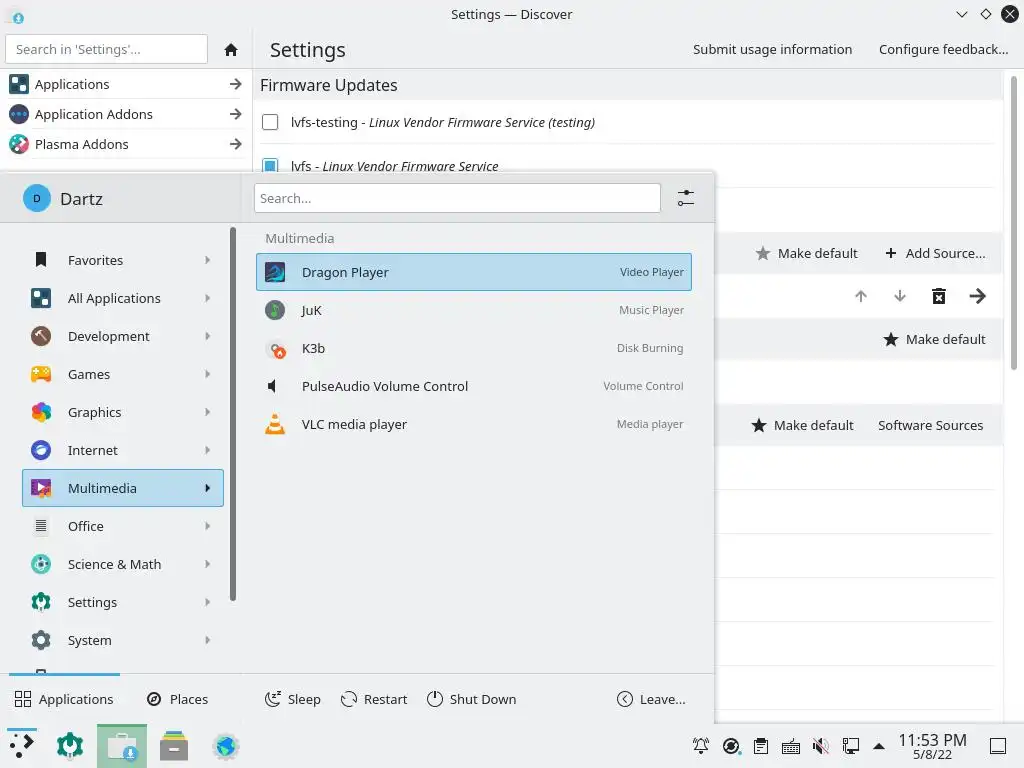
Task: Open Applications in Discover sidebar
Action: click(x=125, y=84)
